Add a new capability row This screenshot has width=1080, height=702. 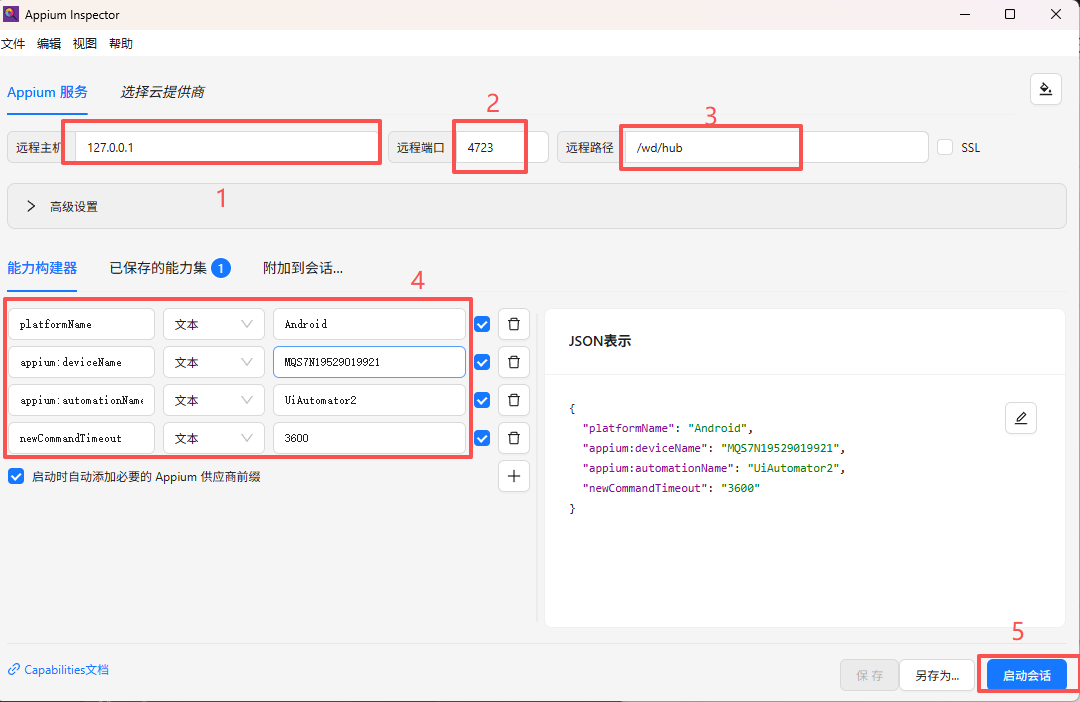514,476
